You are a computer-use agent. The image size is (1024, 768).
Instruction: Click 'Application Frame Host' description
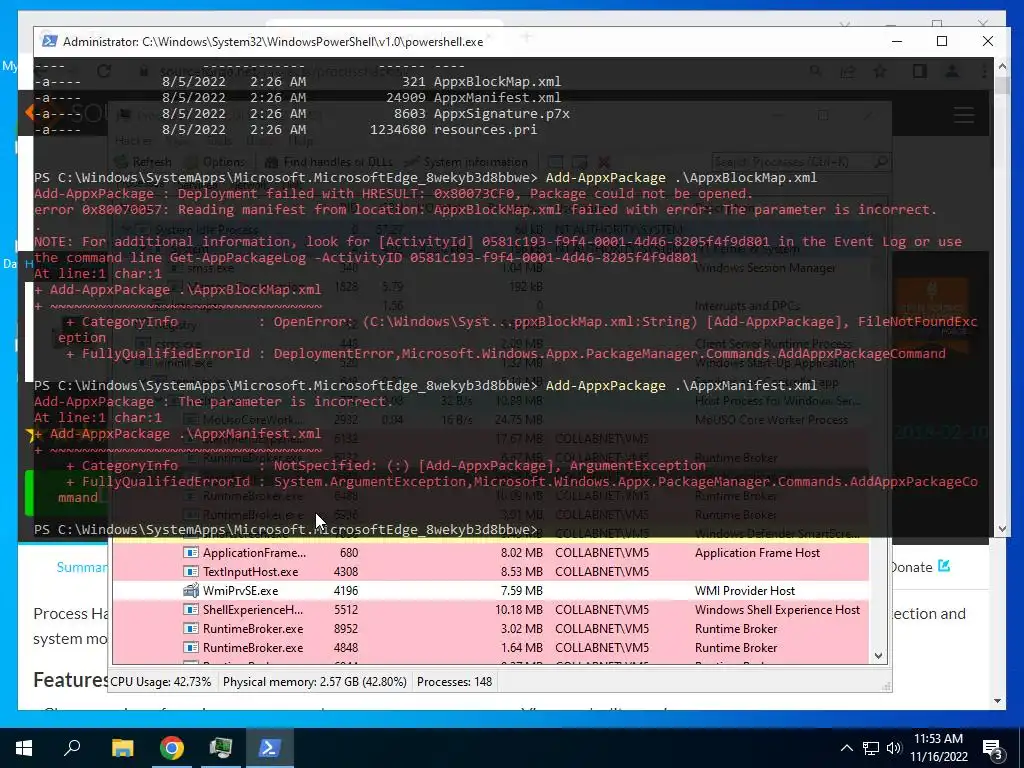757,552
